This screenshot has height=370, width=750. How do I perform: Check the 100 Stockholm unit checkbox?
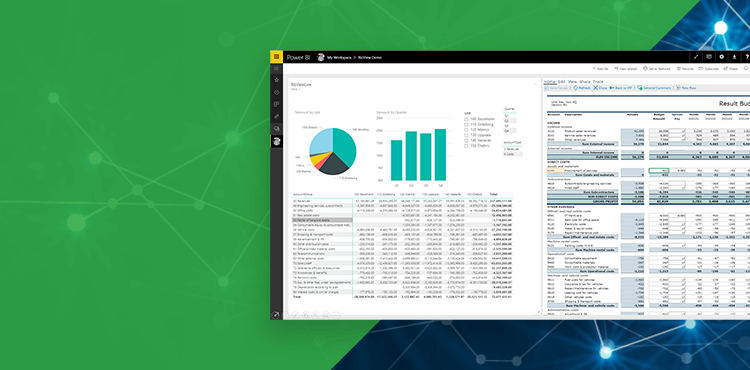coord(466,119)
